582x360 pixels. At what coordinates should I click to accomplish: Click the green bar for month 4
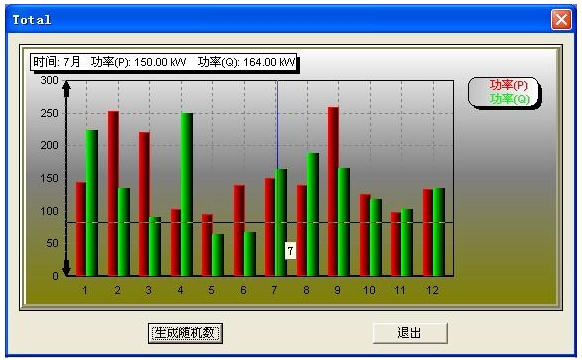(187, 194)
